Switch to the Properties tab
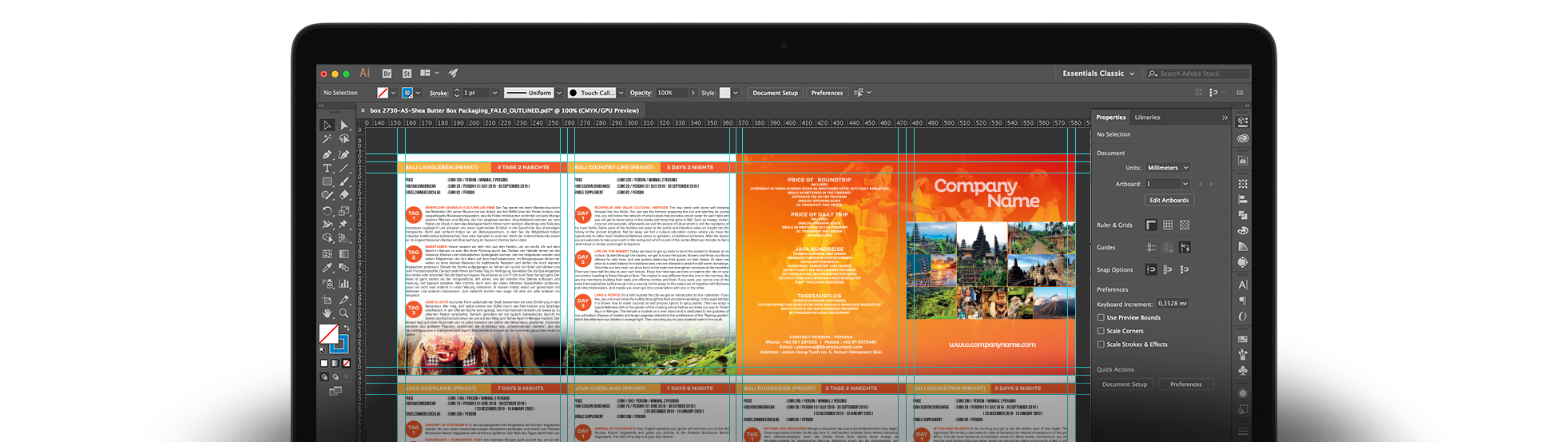Image resolution: width=1568 pixels, height=442 pixels. (x=1111, y=117)
